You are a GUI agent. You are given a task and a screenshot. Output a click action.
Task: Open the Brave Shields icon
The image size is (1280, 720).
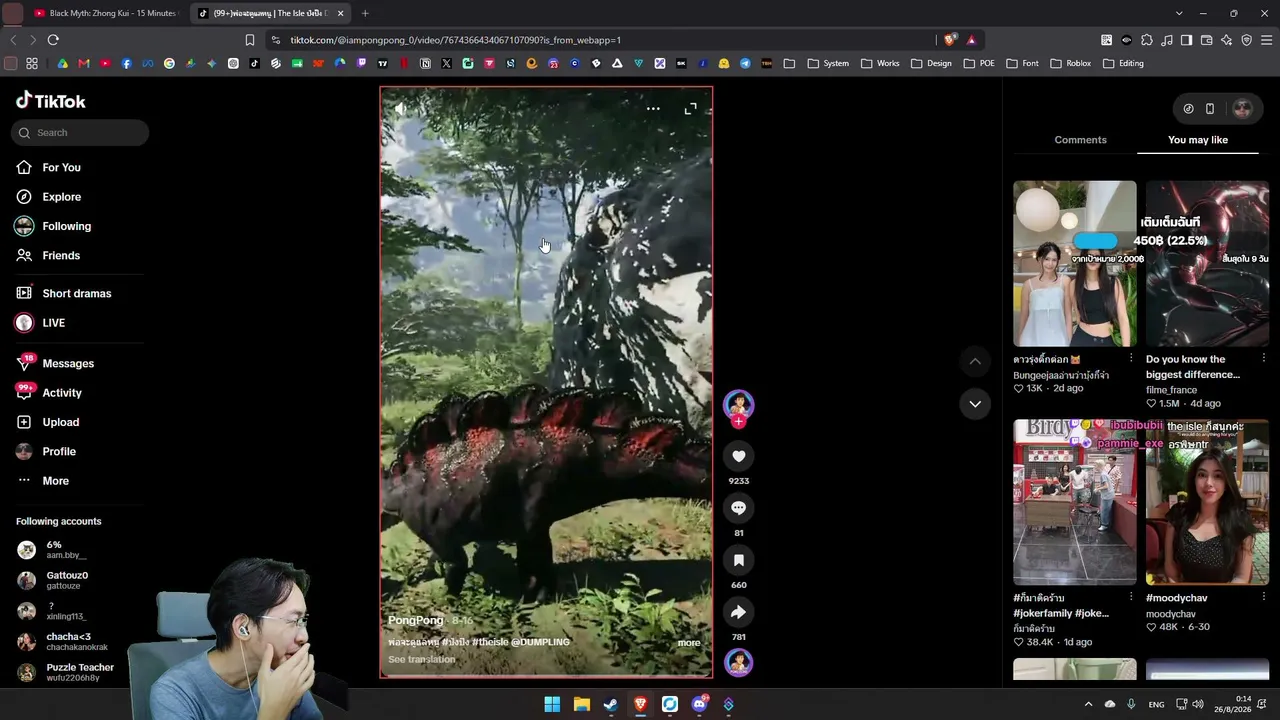click(x=949, y=40)
